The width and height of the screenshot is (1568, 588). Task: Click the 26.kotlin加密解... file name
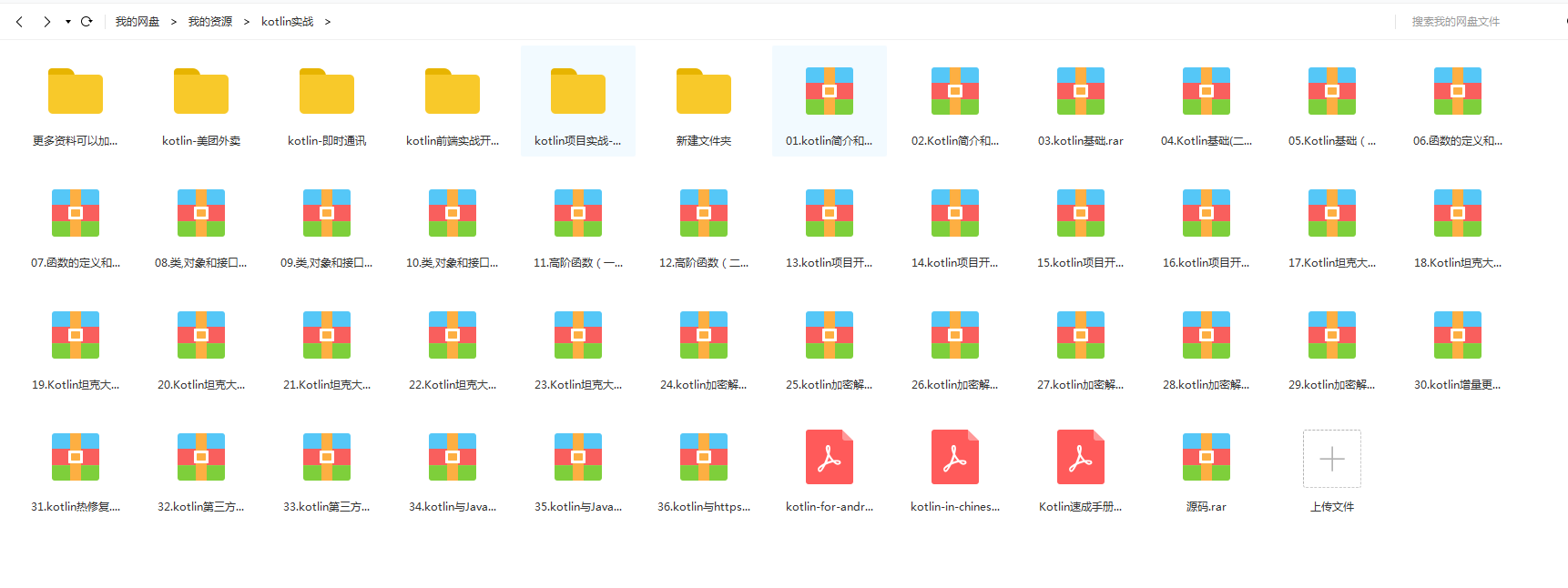[x=955, y=385]
